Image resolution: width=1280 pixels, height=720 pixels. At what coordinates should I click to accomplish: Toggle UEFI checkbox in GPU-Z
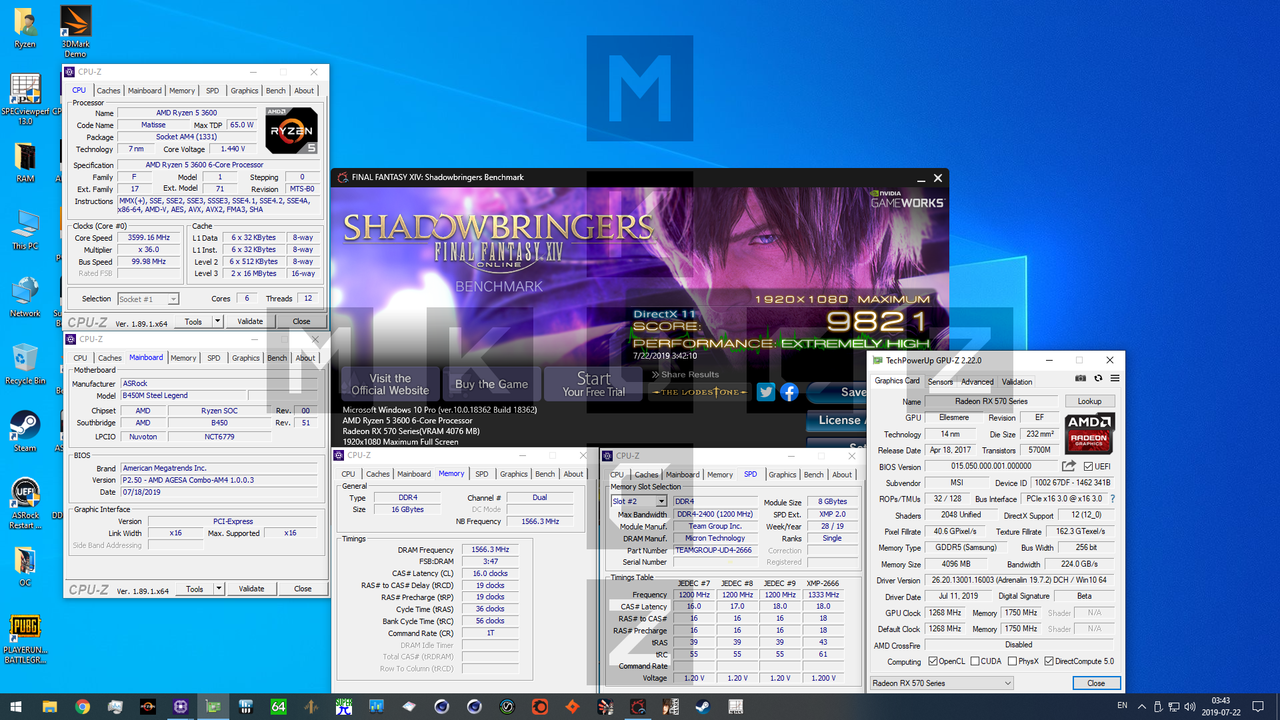(1089, 467)
